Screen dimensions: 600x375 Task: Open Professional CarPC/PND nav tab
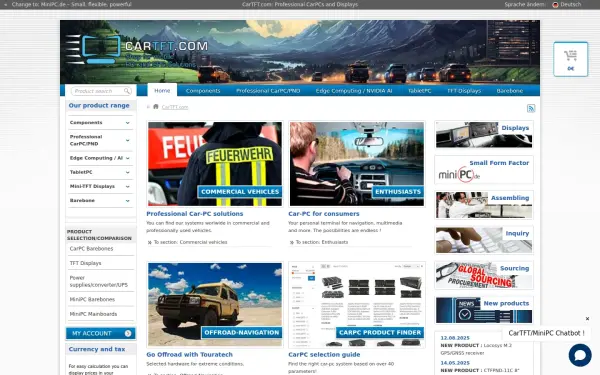coord(268,91)
